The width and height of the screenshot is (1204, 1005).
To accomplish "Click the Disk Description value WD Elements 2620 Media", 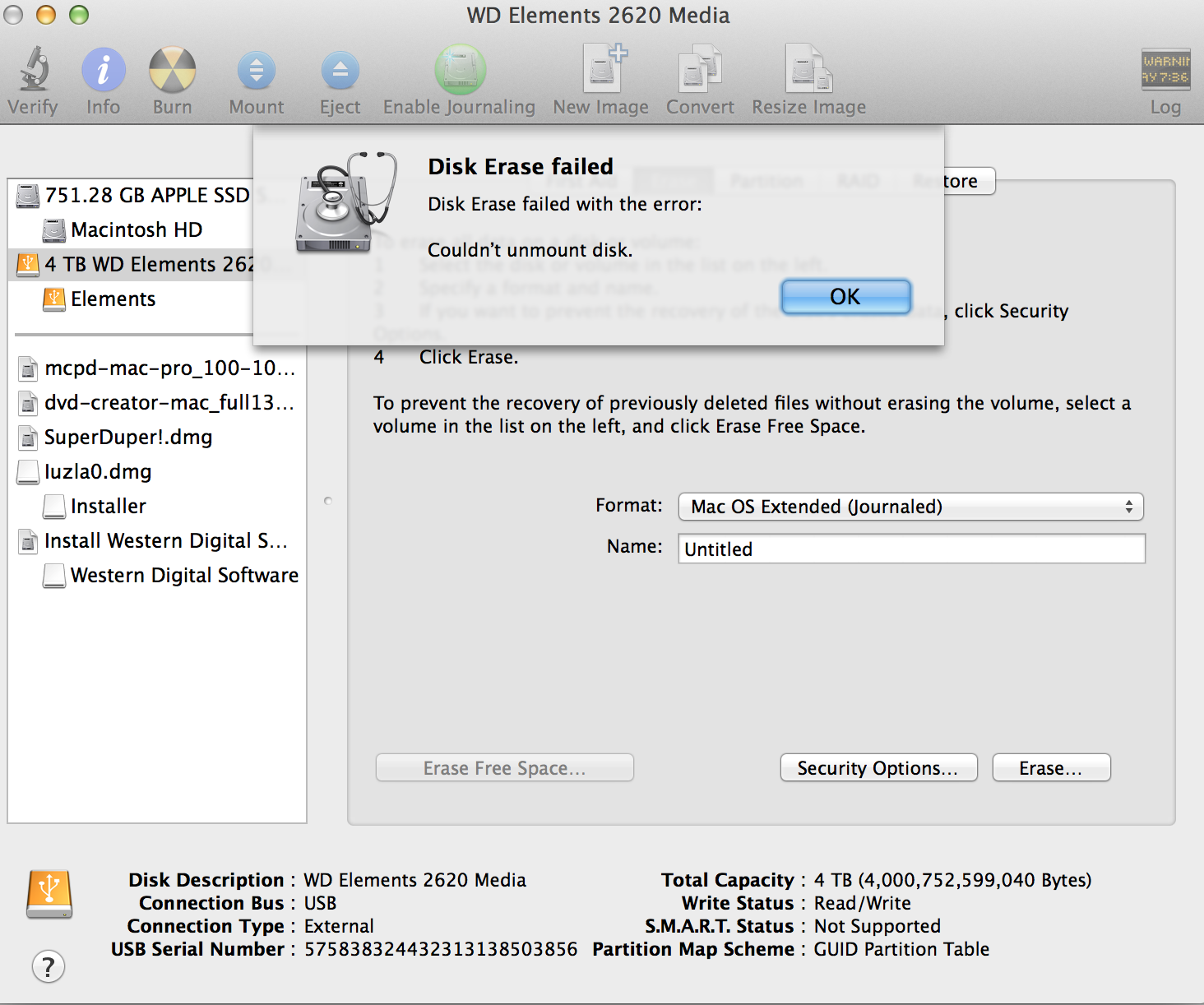I will coord(414,880).
